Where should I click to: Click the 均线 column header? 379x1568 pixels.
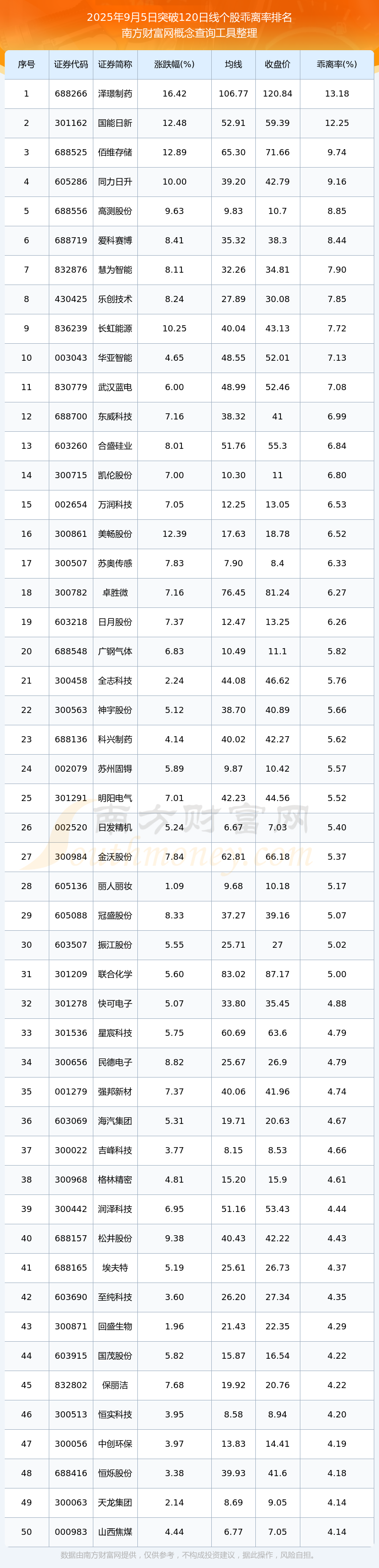click(234, 64)
